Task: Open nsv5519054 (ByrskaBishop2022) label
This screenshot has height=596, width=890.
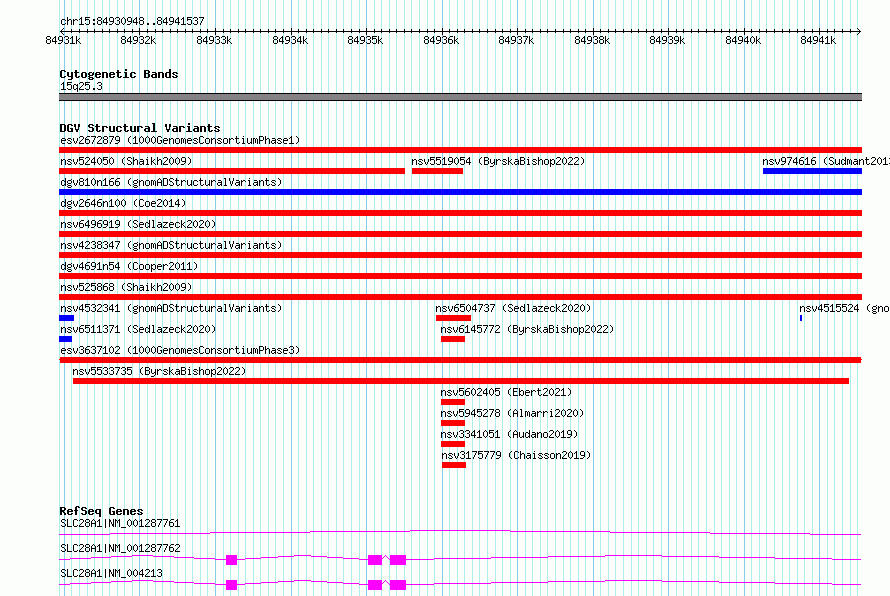Action: 498,161
